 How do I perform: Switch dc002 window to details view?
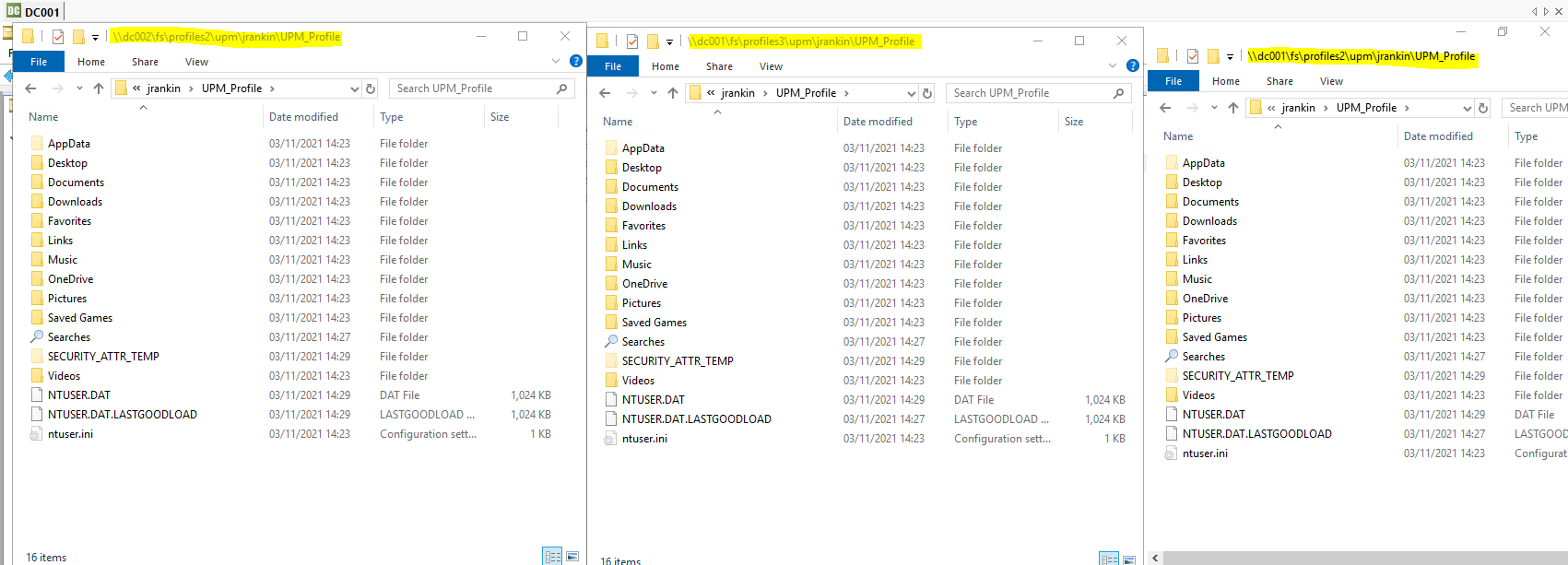(x=553, y=557)
